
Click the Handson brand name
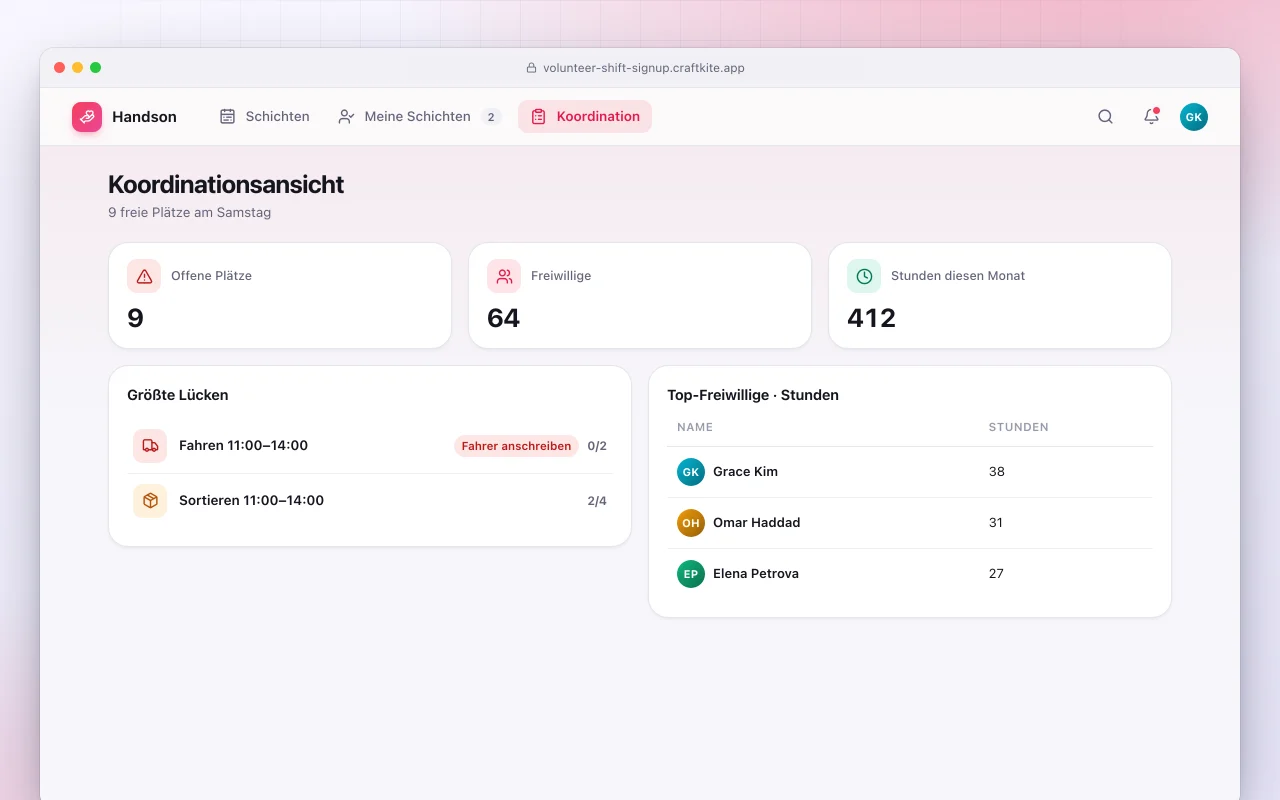(x=144, y=117)
